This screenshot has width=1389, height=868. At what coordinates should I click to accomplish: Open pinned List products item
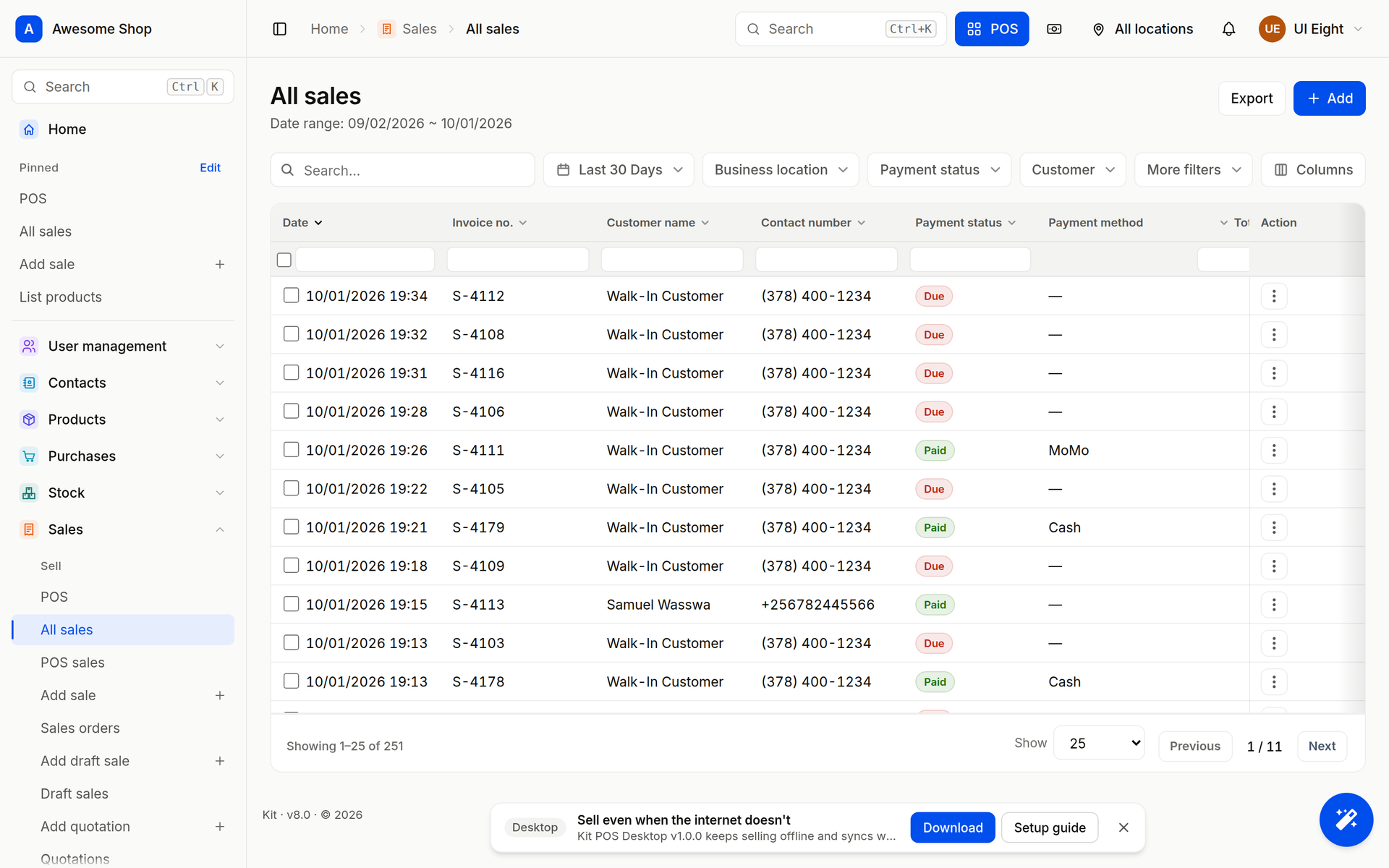pyautogui.click(x=61, y=297)
